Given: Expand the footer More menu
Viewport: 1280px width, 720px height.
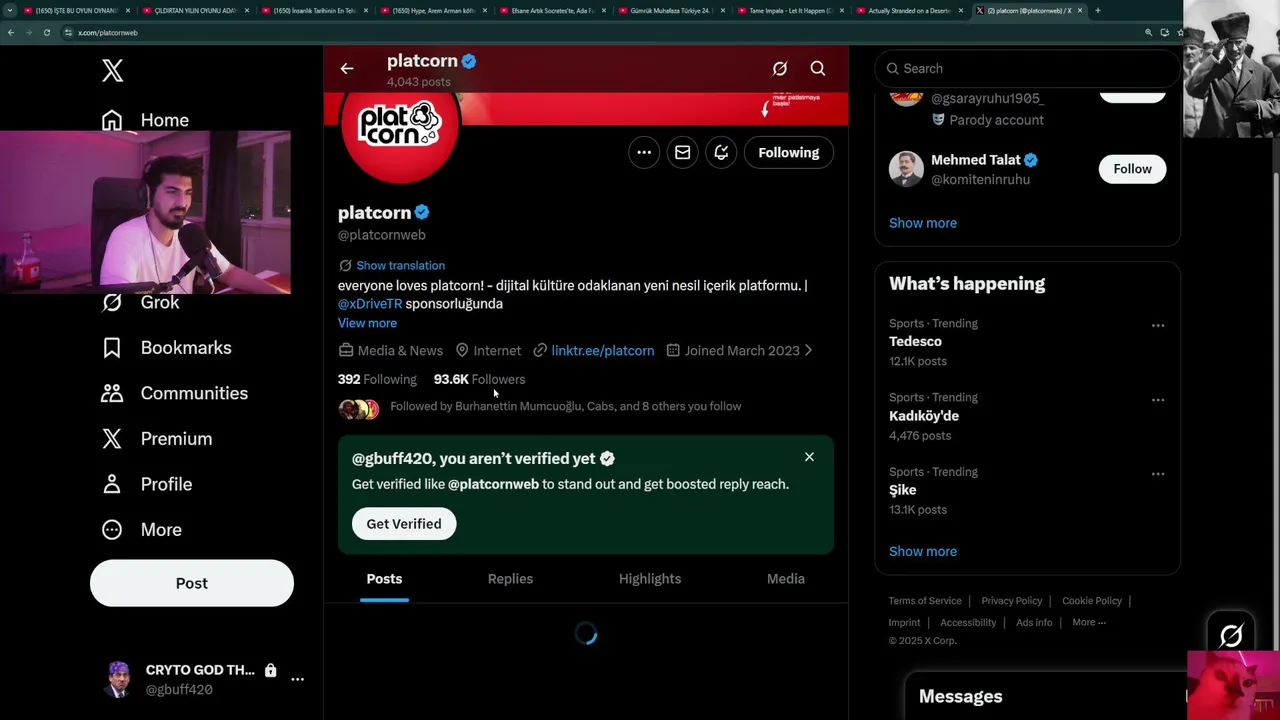Looking at the screenshot, I should tap(1089, 622).
